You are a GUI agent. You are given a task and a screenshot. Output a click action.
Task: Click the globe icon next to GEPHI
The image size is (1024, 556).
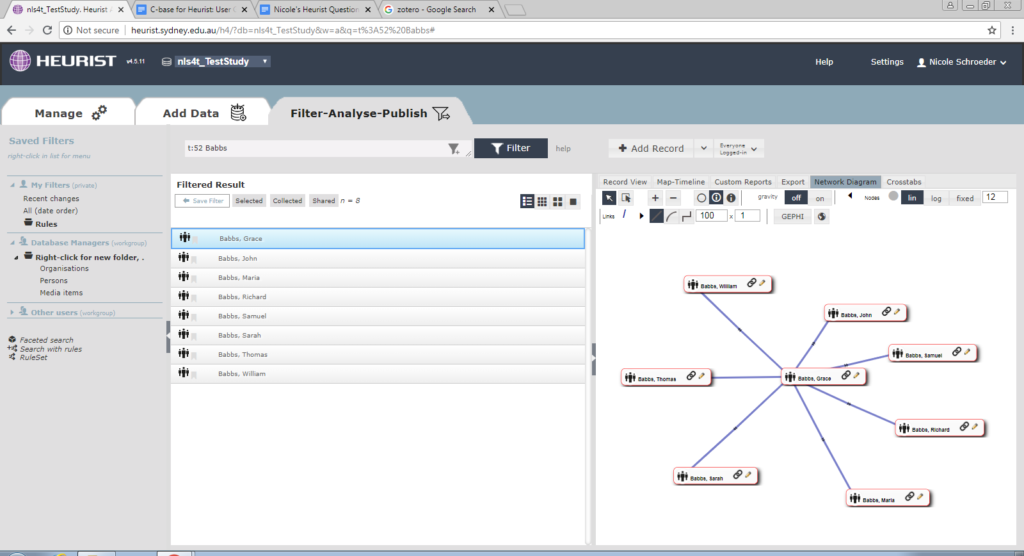821,216
